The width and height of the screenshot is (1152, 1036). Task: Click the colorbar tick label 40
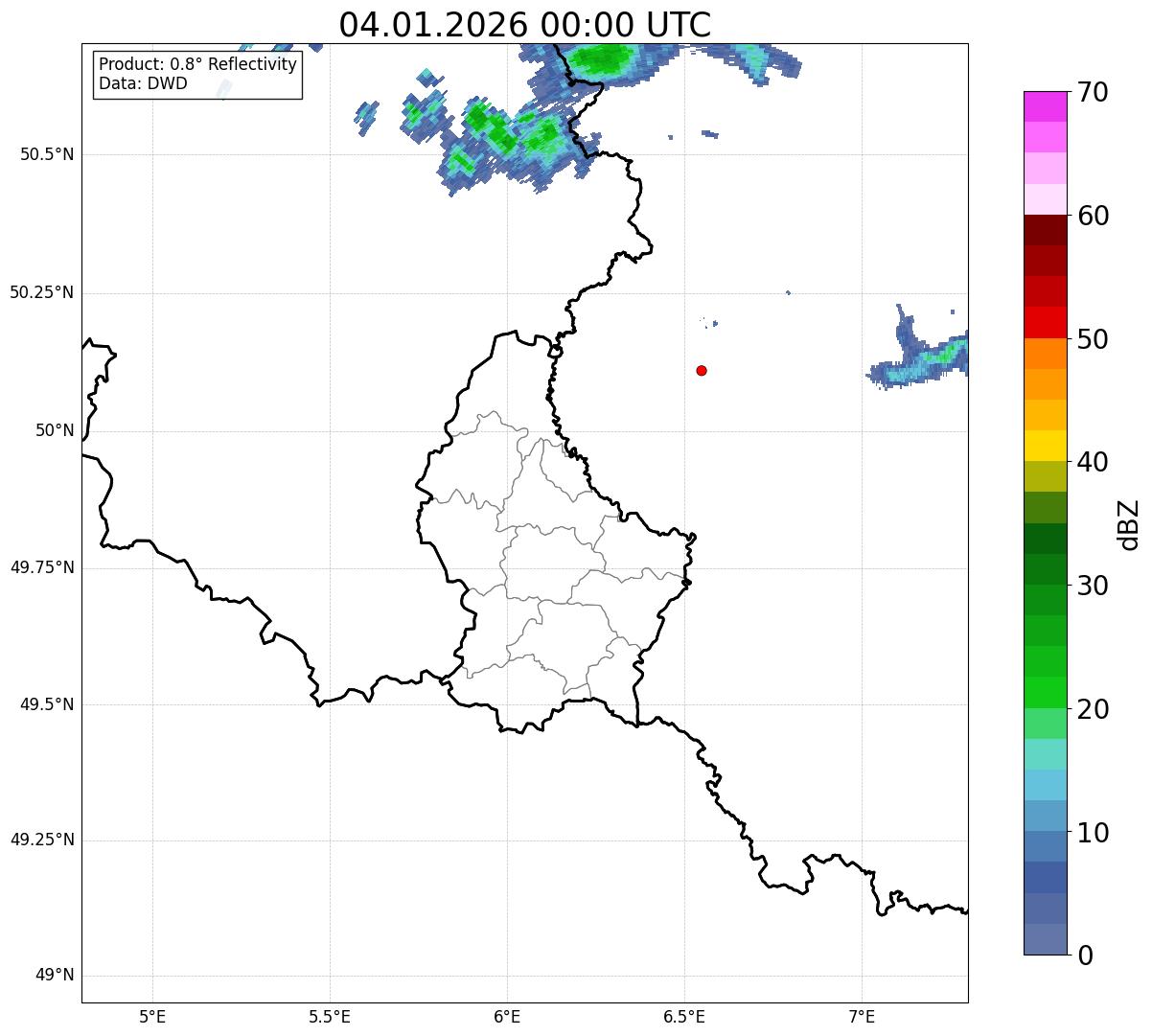[1093, 462]
